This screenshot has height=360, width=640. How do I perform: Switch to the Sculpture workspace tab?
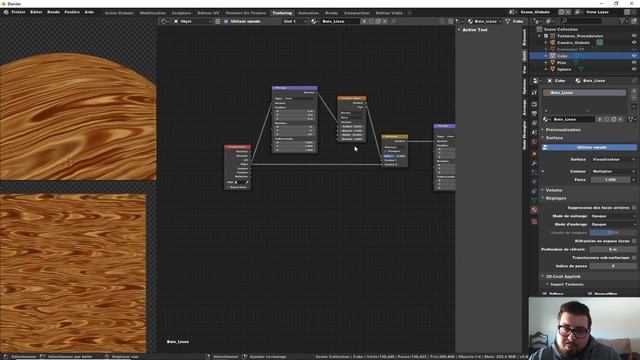[181, 13]
